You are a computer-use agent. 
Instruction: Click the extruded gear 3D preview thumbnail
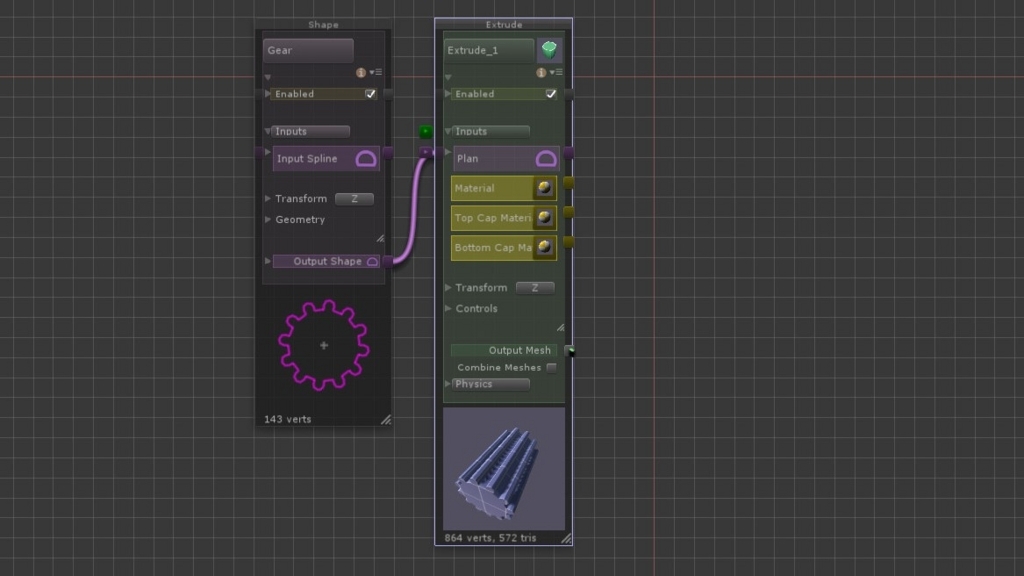point(504,469)
